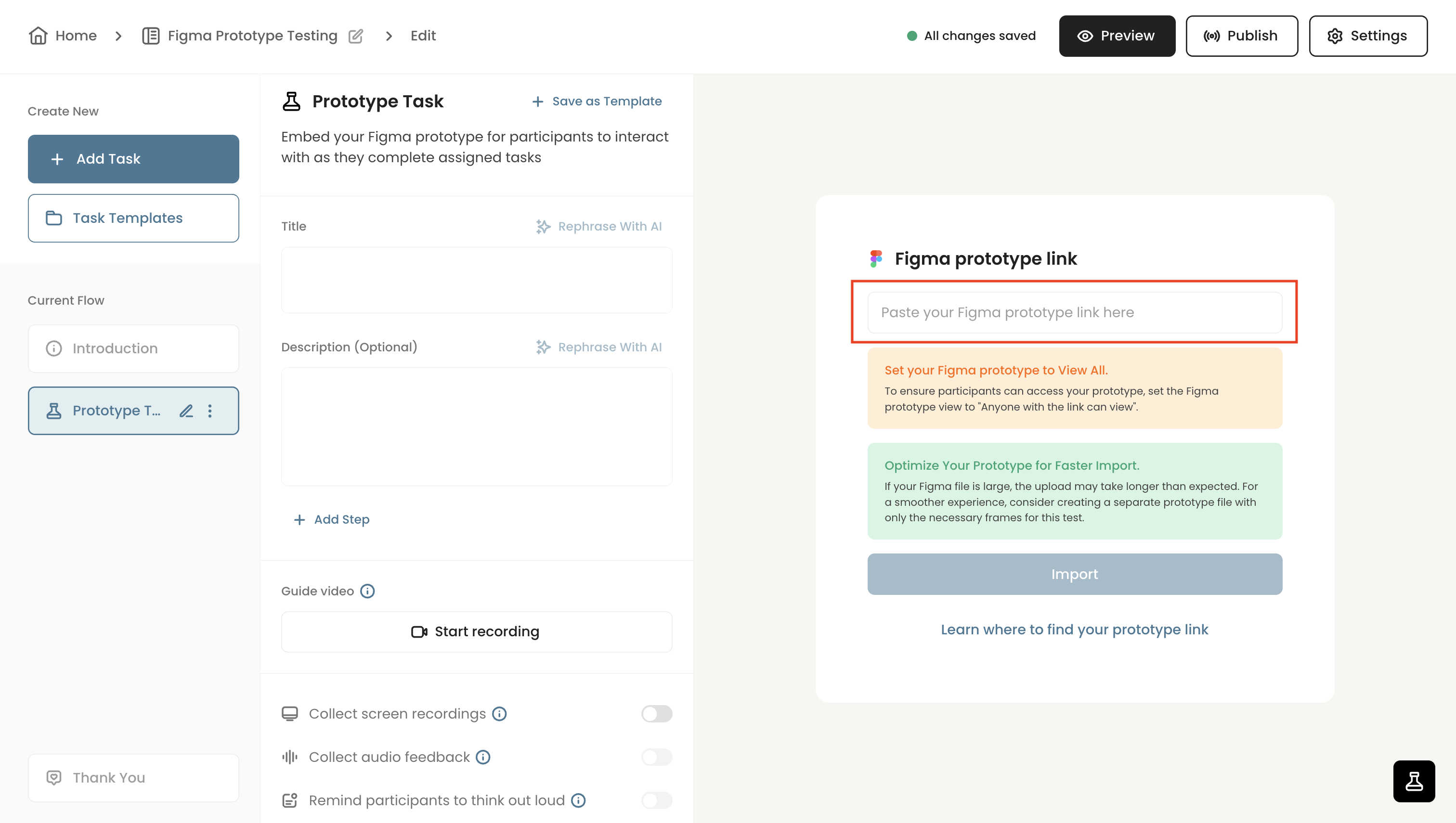Toggle Collect audio feedback switch
Viewport: 1456px width, 823px height.
click(x=656, y=758)
